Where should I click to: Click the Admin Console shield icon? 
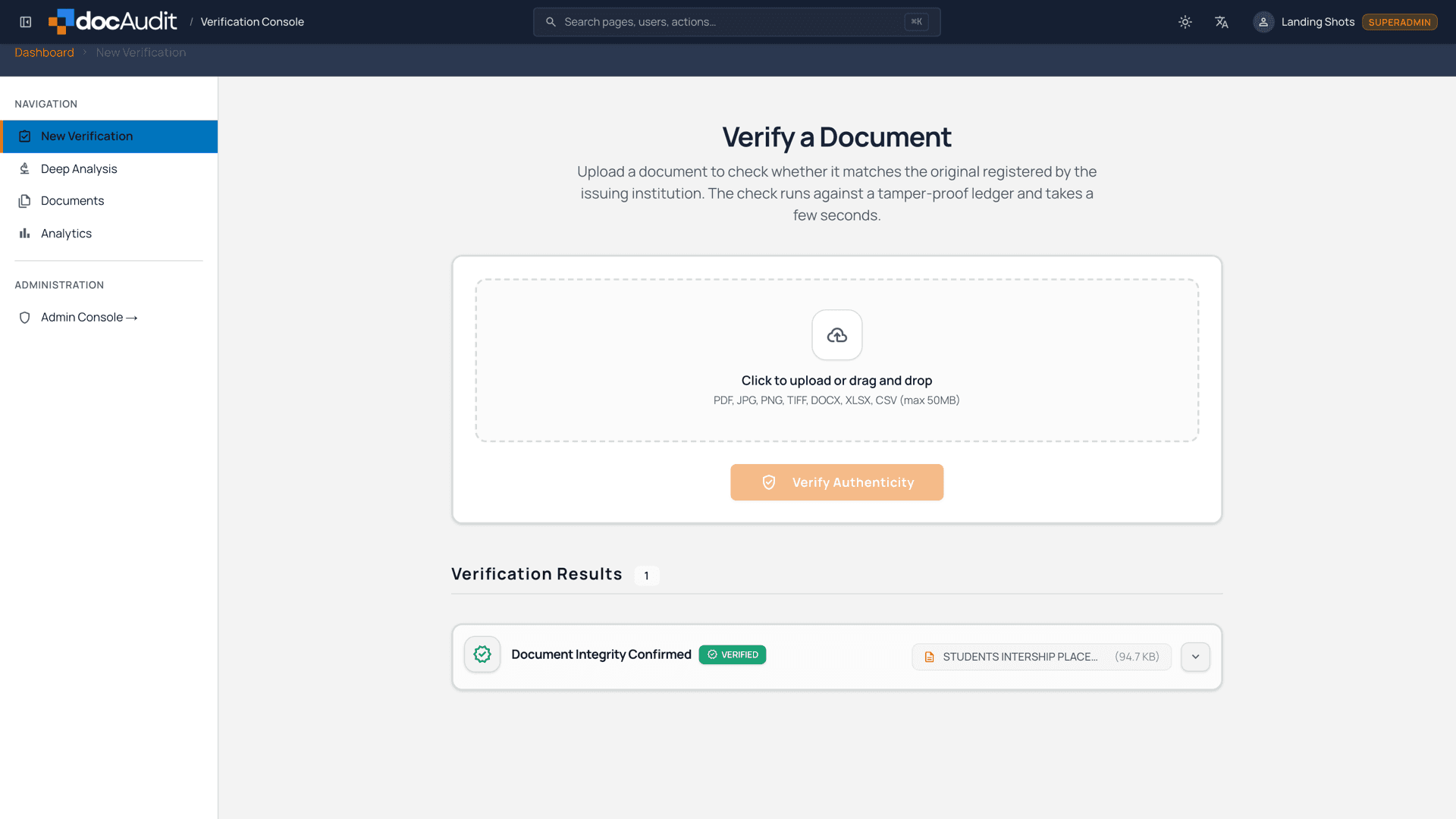25,318
